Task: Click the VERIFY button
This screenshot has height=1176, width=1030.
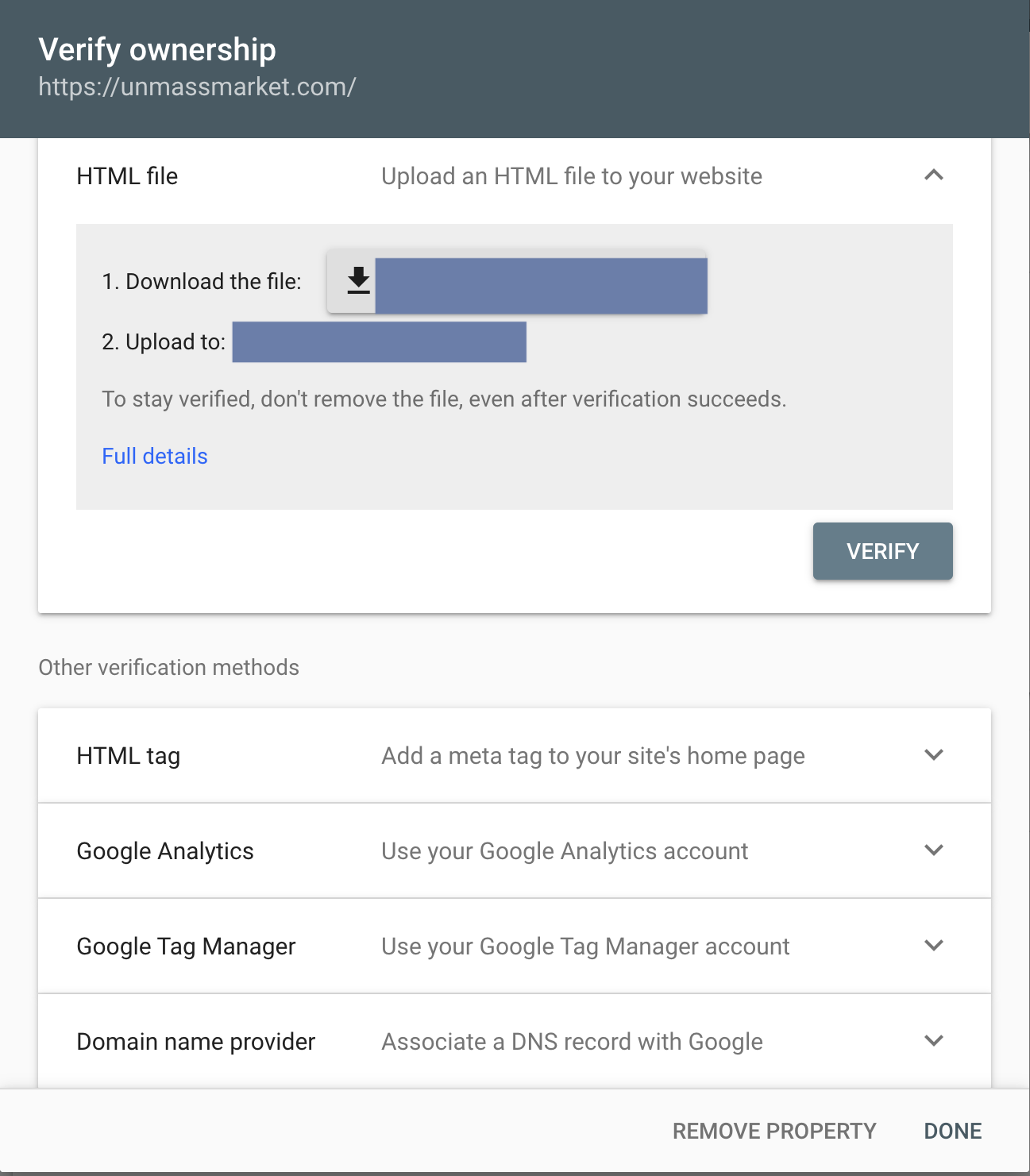Action: (882, 551)
